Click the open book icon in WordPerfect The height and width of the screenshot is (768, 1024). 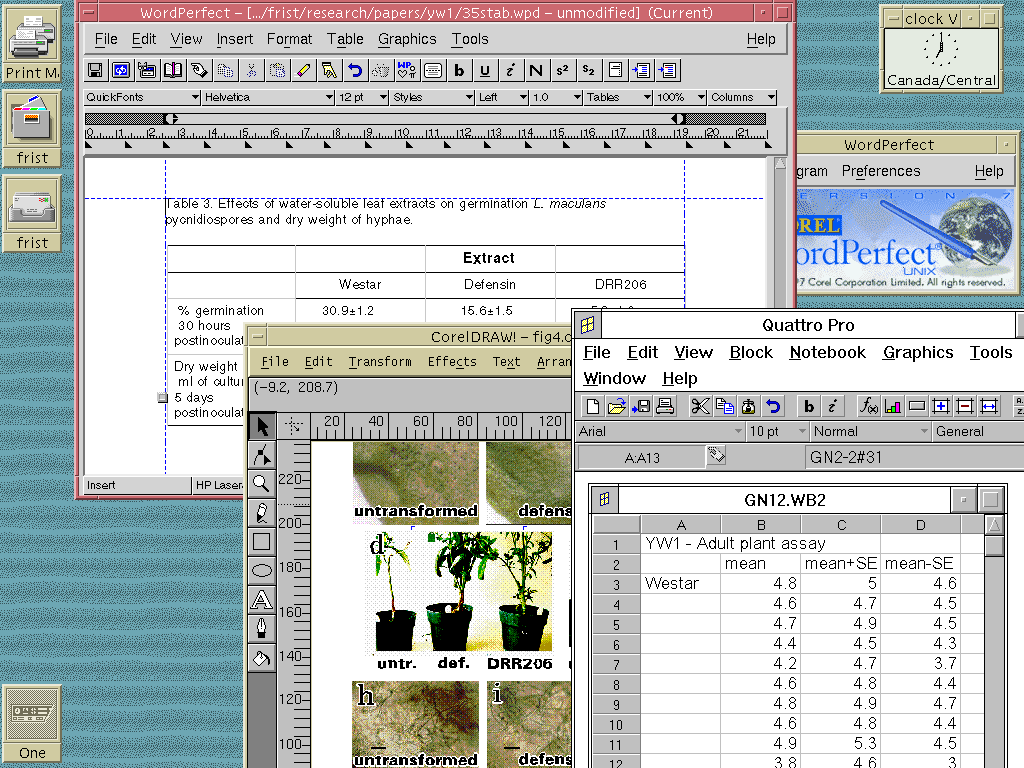[173, 71]
